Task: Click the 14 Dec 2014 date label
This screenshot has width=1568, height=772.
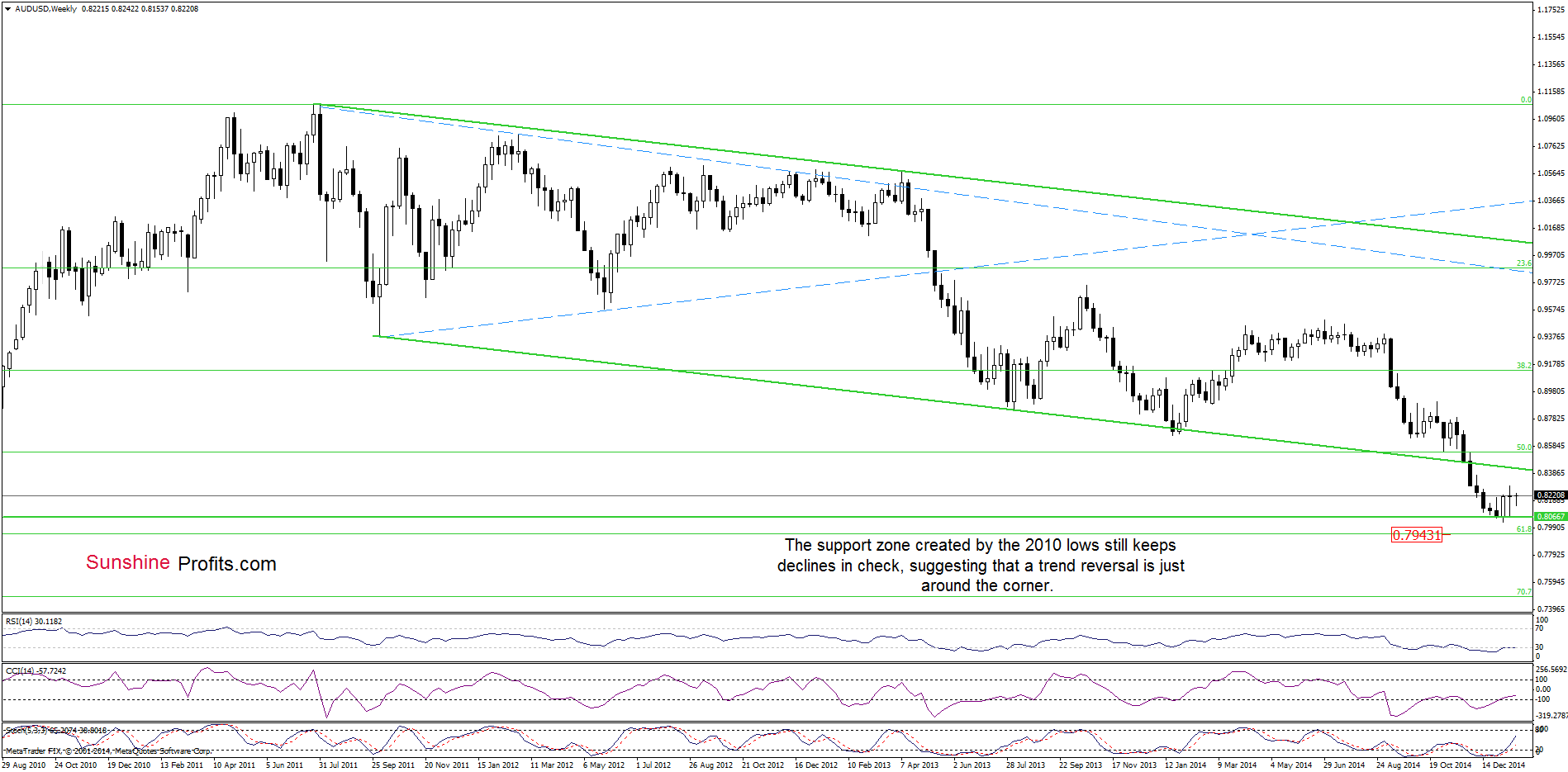Action: click(1504, 765)
